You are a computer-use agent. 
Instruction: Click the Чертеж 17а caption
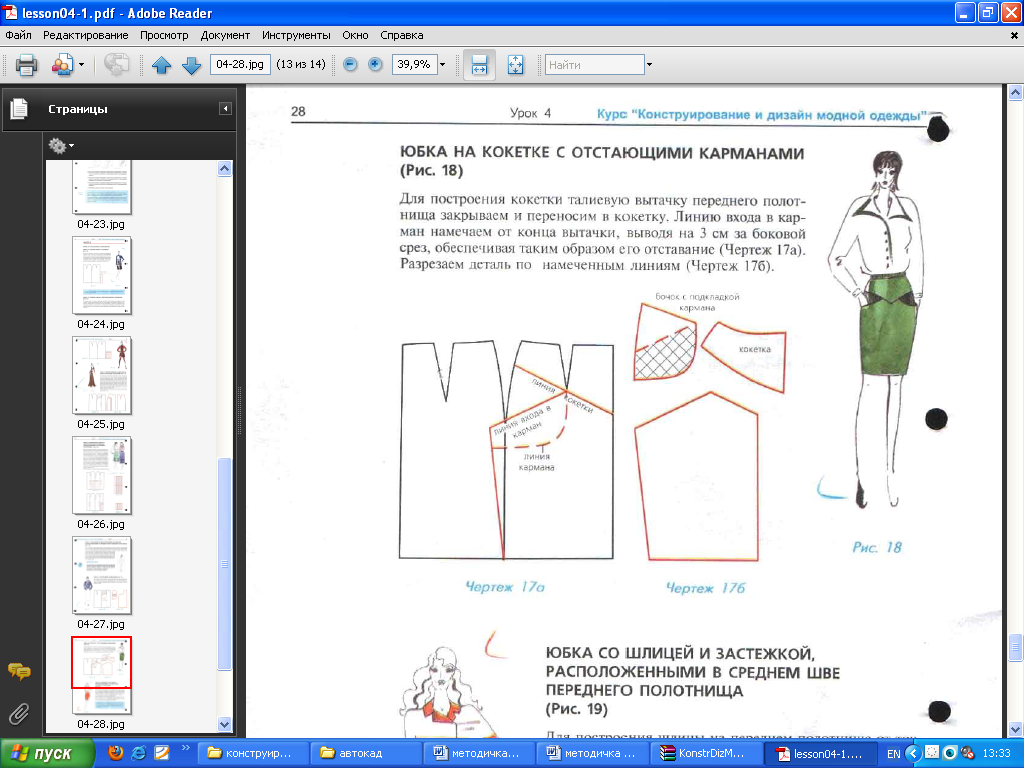pos(505,586)
